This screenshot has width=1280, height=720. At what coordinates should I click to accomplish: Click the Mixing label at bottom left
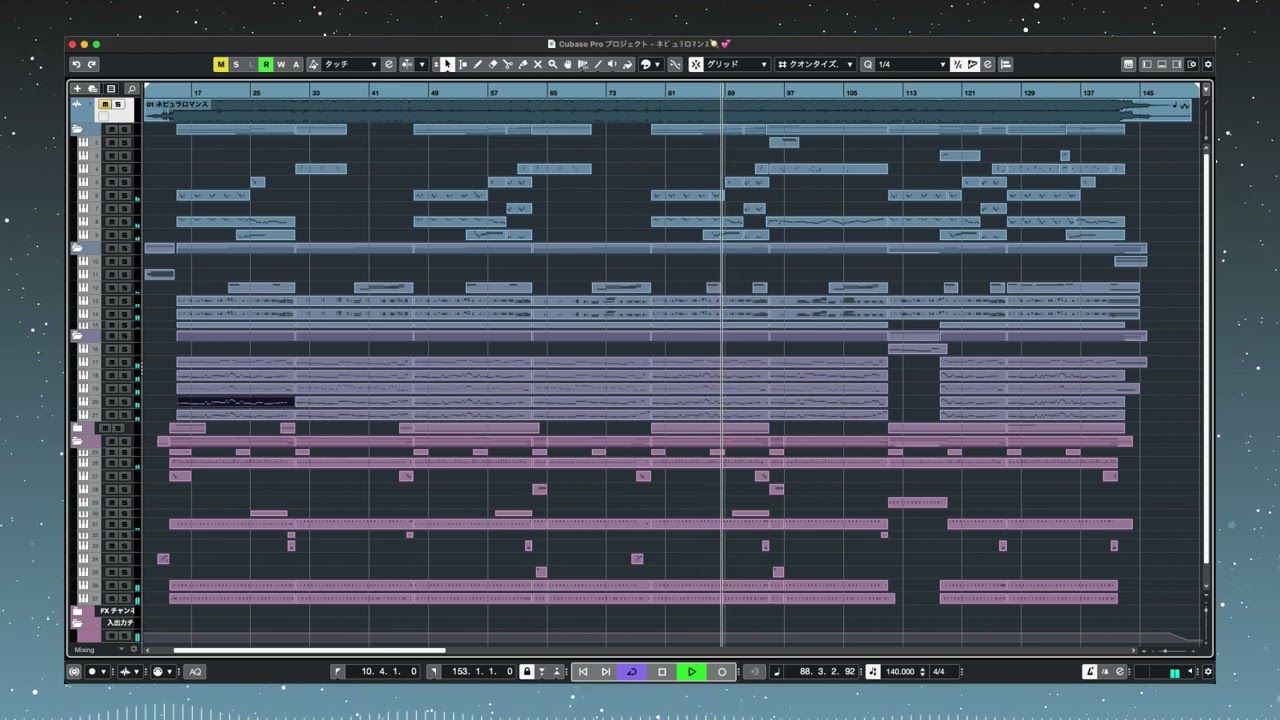coord(84,650)
